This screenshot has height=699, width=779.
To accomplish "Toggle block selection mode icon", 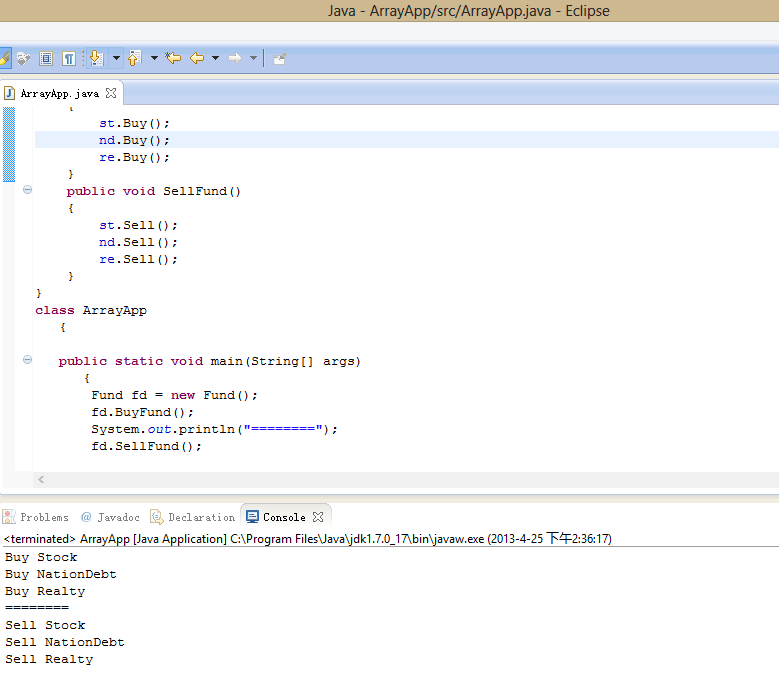I will (x=46, y=59).
